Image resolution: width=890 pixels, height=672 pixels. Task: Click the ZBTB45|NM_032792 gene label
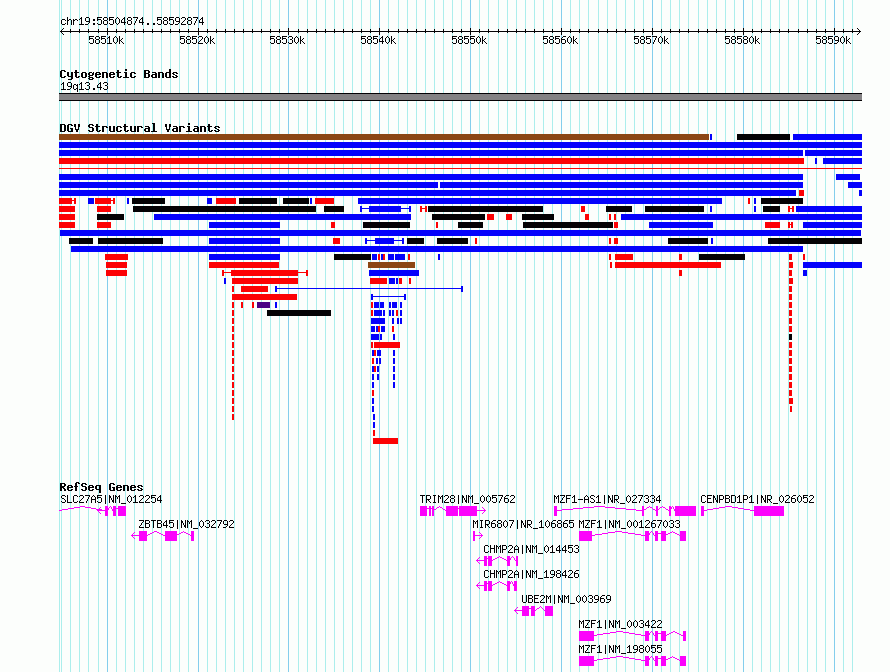[186, 524]
